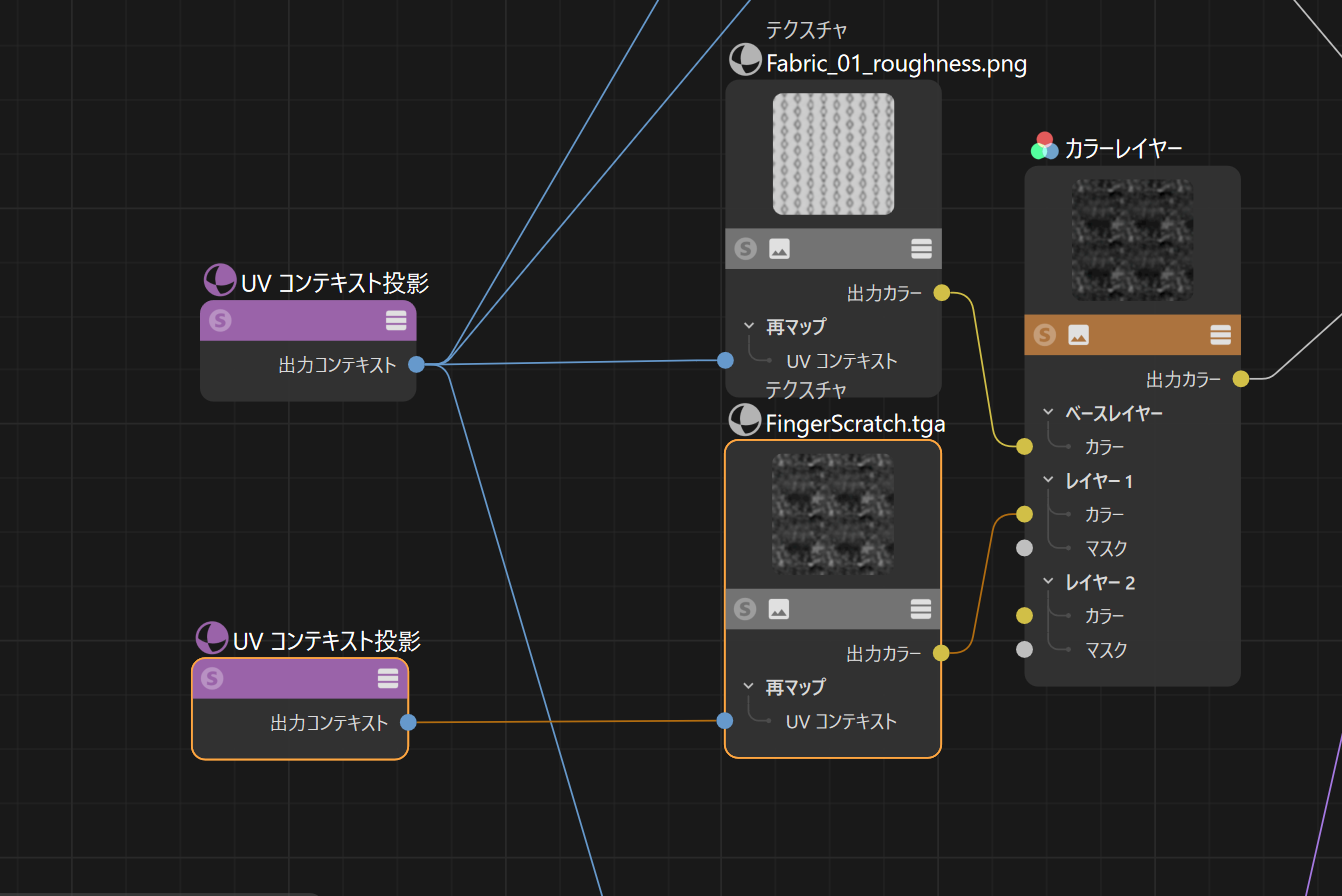The height and width of the screenshot is (896, 1342).
Task: Open the hamburger menu on the カラーレイヤー node
Action: pos(1220,335)
